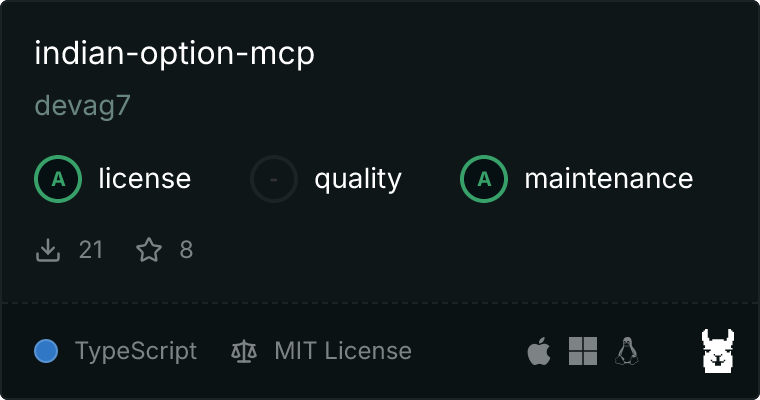Click the quality label text
Image resolution: width=760 pixels, height=400 pixels.
[x=358, y=180]
